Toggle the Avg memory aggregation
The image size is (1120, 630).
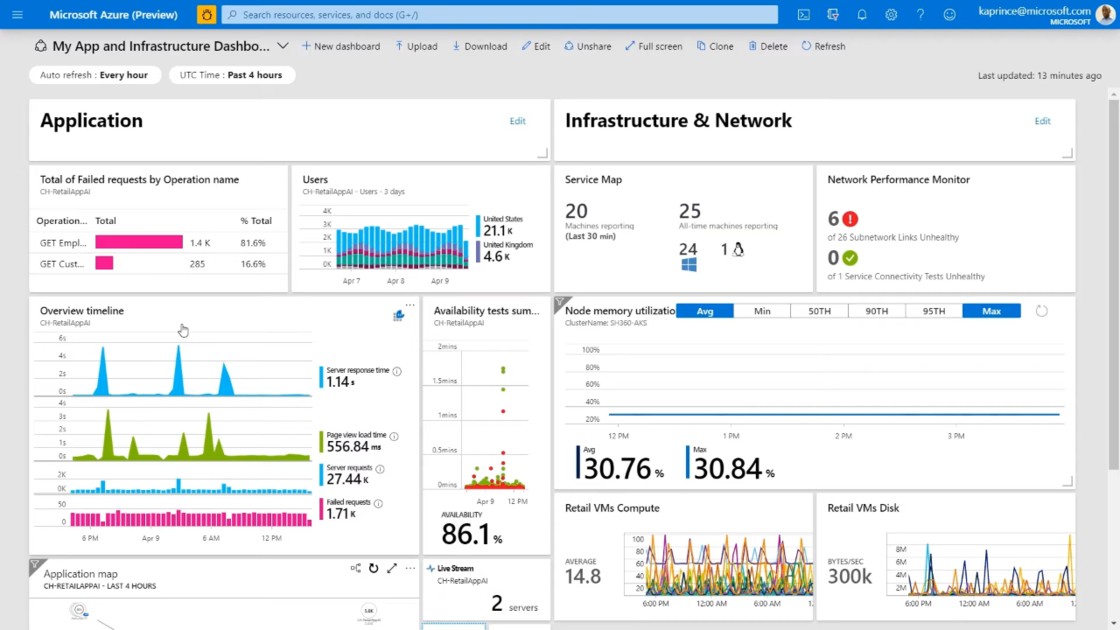[x=704, y=311]
